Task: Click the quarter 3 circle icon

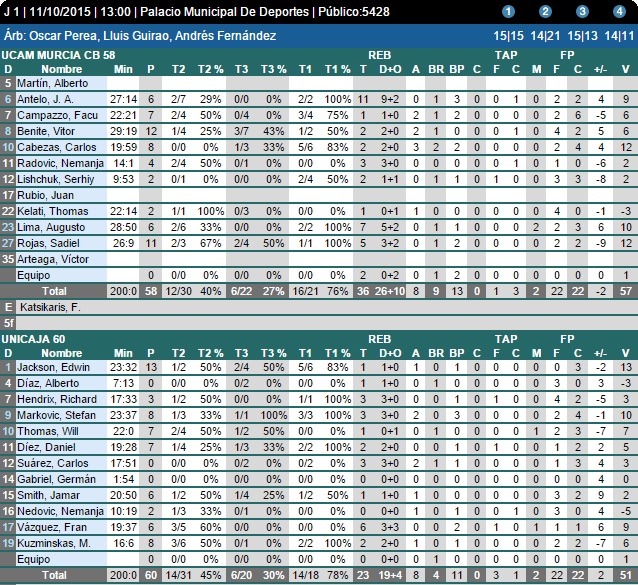Action: point(582,11)
